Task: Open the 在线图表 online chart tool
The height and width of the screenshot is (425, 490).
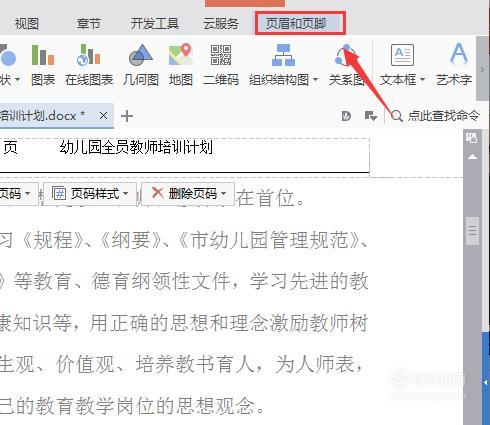Action: coord(89,65)
